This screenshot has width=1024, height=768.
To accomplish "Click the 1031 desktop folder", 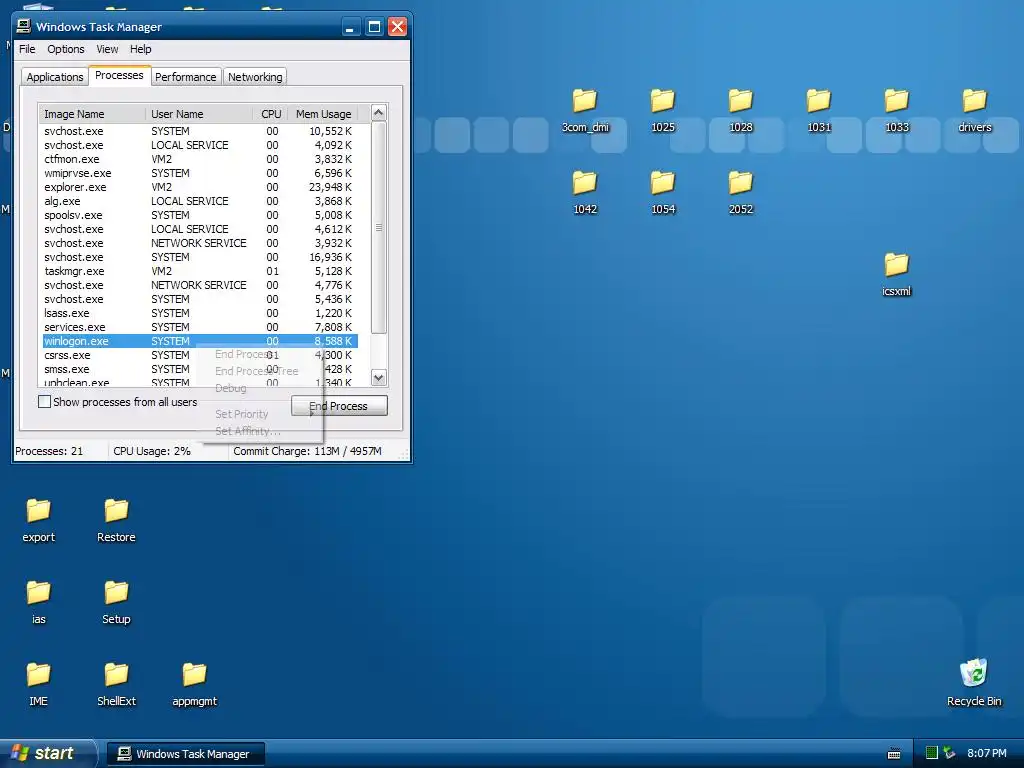I will tap(818, 101).
